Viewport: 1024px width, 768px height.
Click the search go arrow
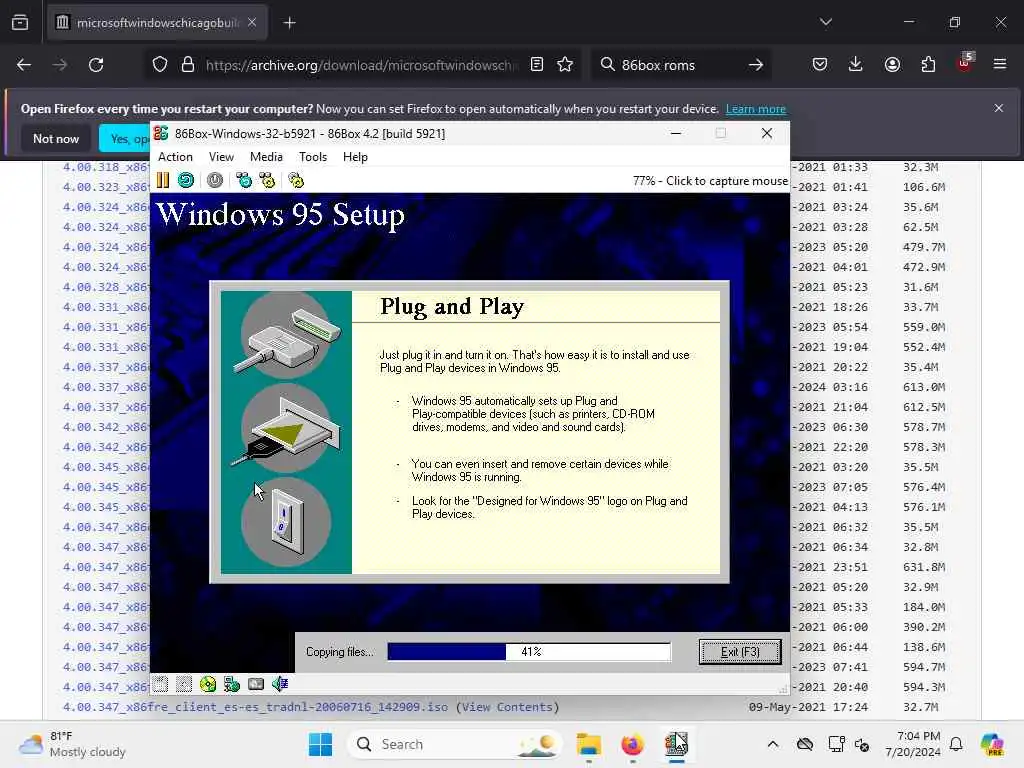(756, 65)
